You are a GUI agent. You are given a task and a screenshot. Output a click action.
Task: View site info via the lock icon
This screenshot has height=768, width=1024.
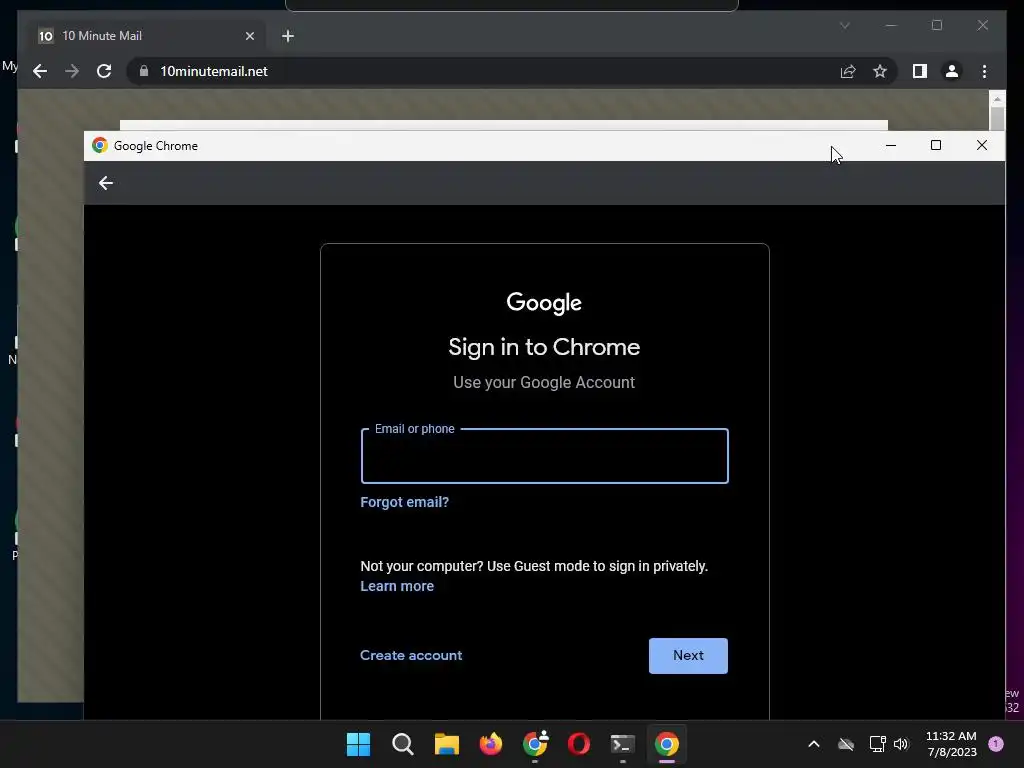[x=144, y=71]
